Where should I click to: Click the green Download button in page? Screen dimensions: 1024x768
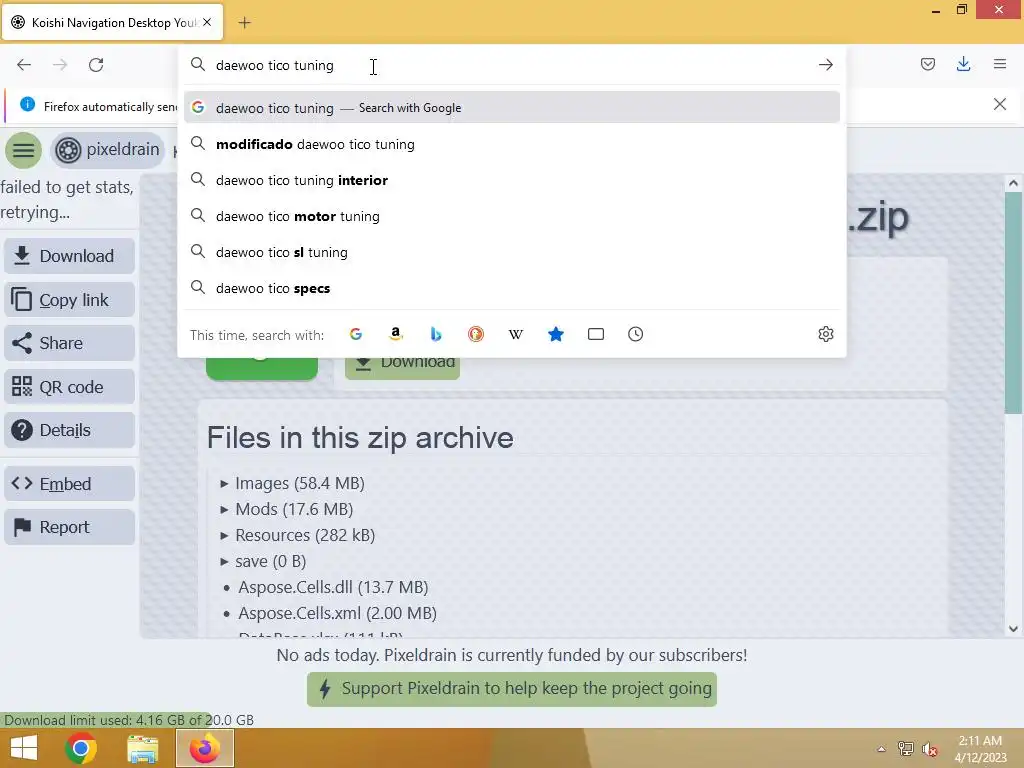point(402,366)
